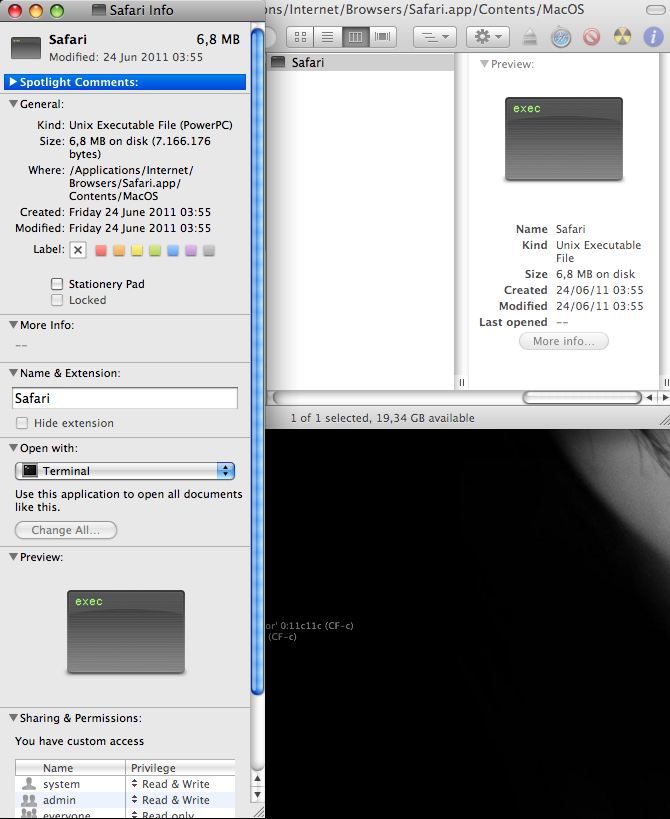This screenshot has width=670, height=819.
Task: Collapse the Preview section in Safari Info
Action: (14, 557)
